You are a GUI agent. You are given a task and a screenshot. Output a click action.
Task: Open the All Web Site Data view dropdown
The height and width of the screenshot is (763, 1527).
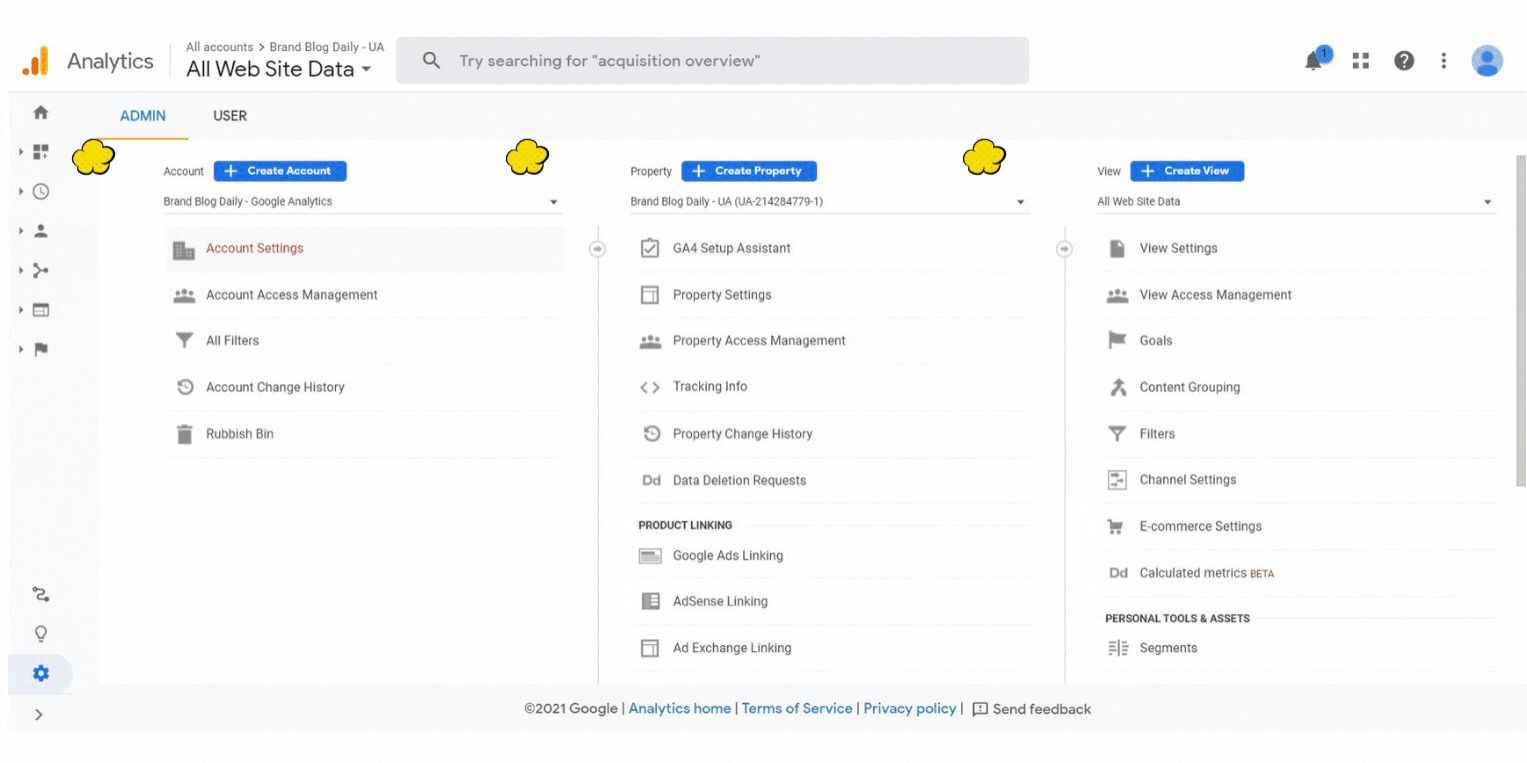click(x=1297, y=202)
